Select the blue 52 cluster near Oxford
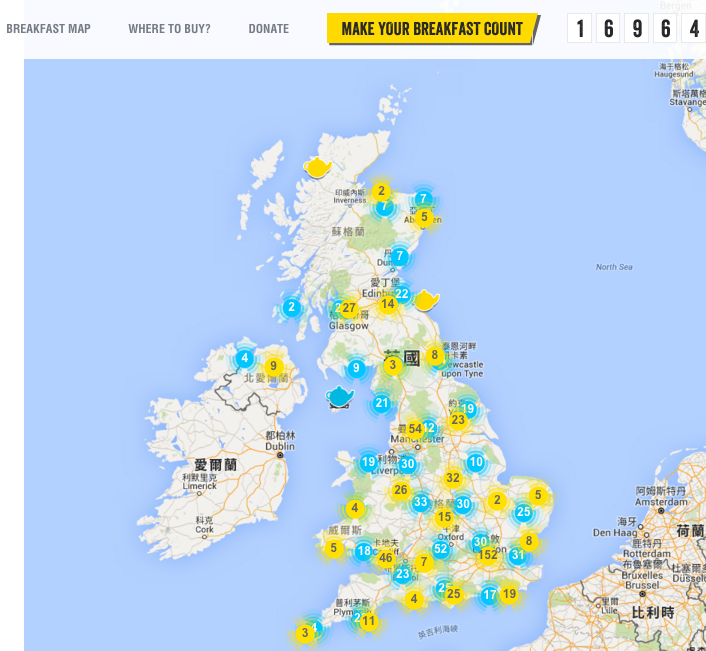The width and height of the screenshot is (706, 651). [440, 548]
